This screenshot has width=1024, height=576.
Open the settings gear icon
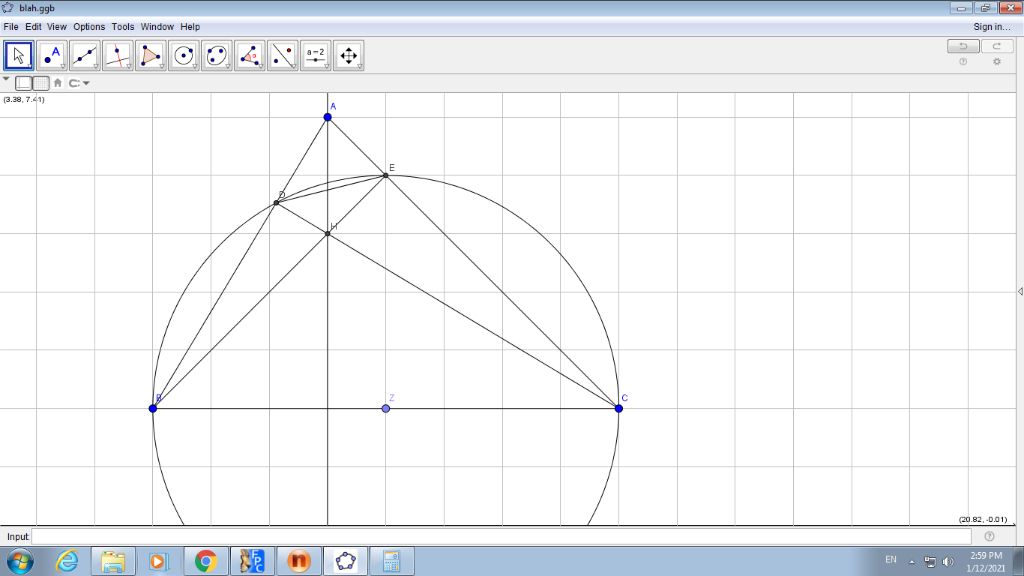pyautogui.click(x=997, y=61)
